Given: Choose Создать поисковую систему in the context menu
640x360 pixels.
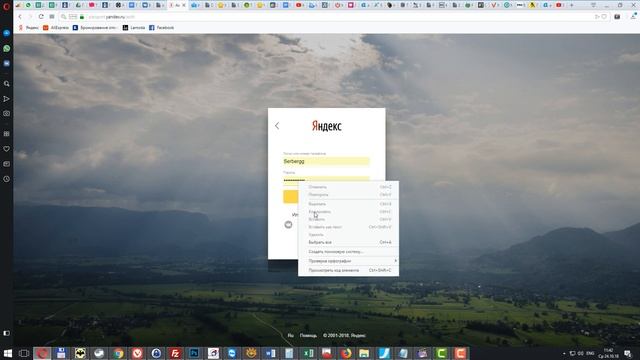Looking at the screenshot, I should click(349, 252).
